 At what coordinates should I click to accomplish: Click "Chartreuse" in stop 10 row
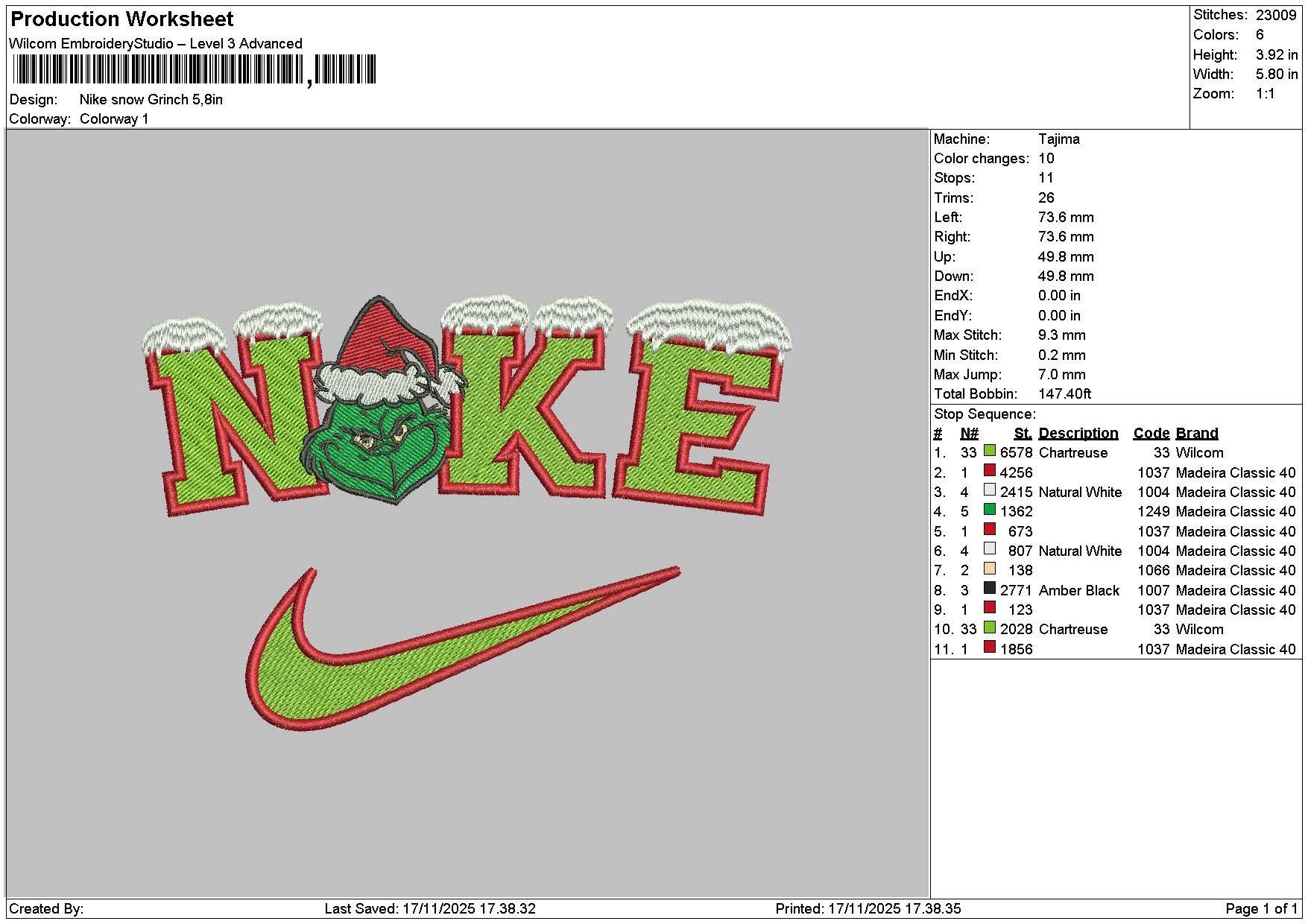point(1073,629)
